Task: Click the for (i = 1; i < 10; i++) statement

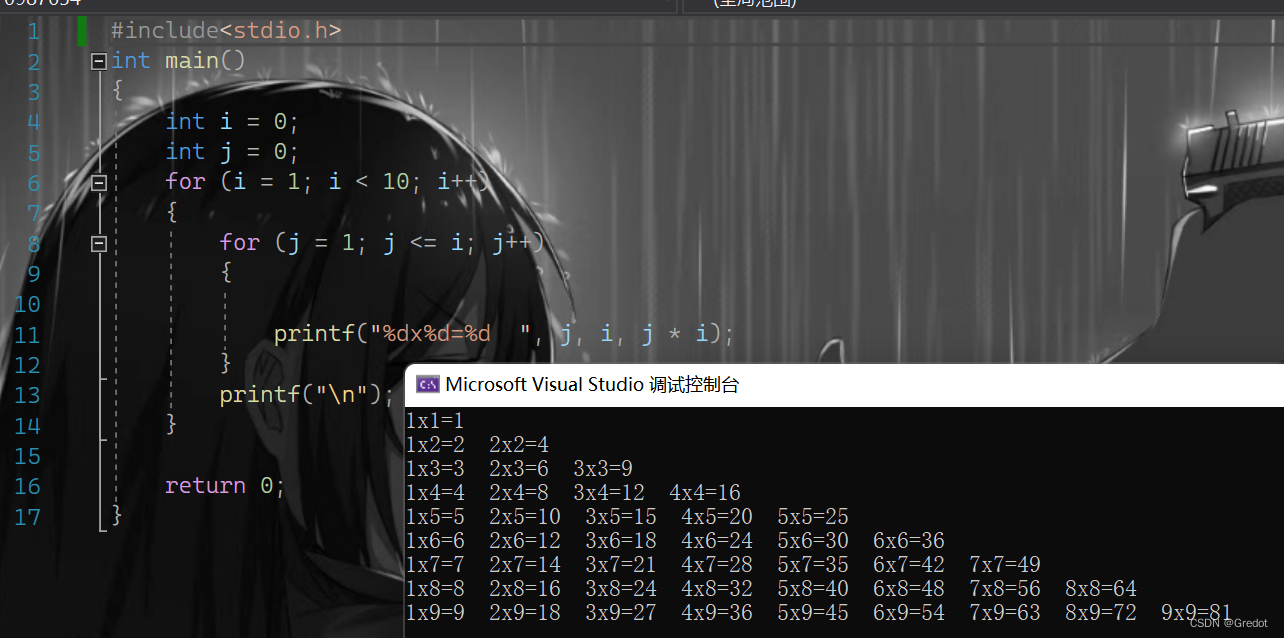Action: click(x=328, y=182)
